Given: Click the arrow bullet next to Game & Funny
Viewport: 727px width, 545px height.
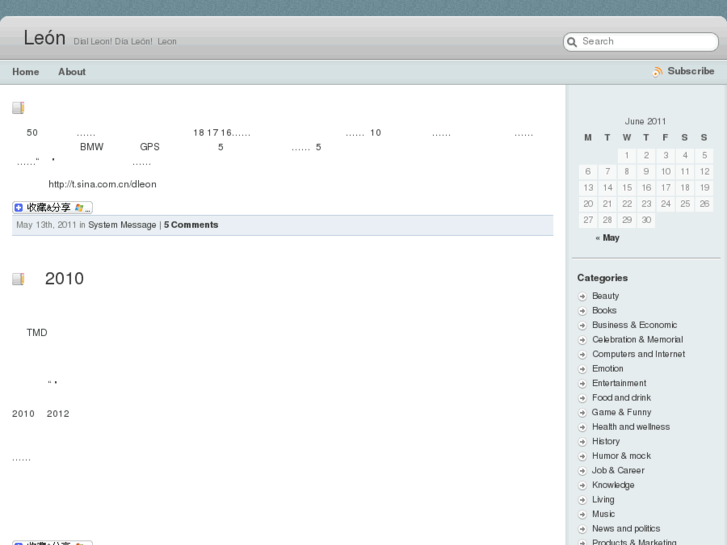Looking at the screenshot, I should 582,413.
